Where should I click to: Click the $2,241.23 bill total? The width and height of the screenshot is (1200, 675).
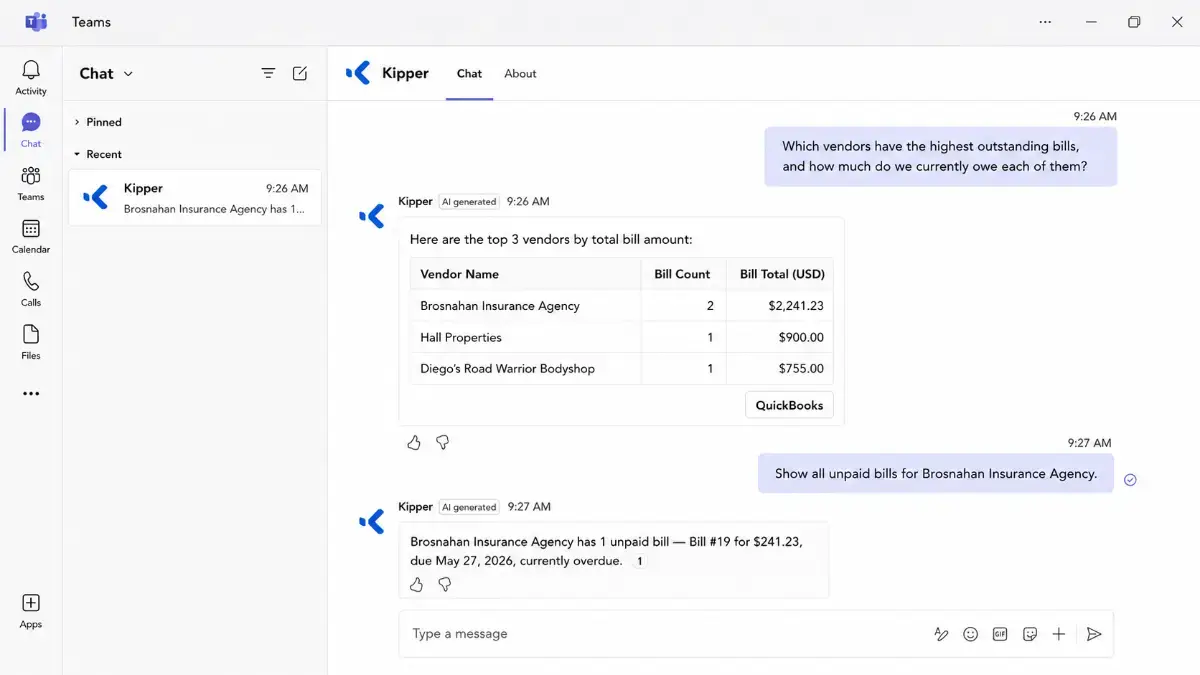796,306
